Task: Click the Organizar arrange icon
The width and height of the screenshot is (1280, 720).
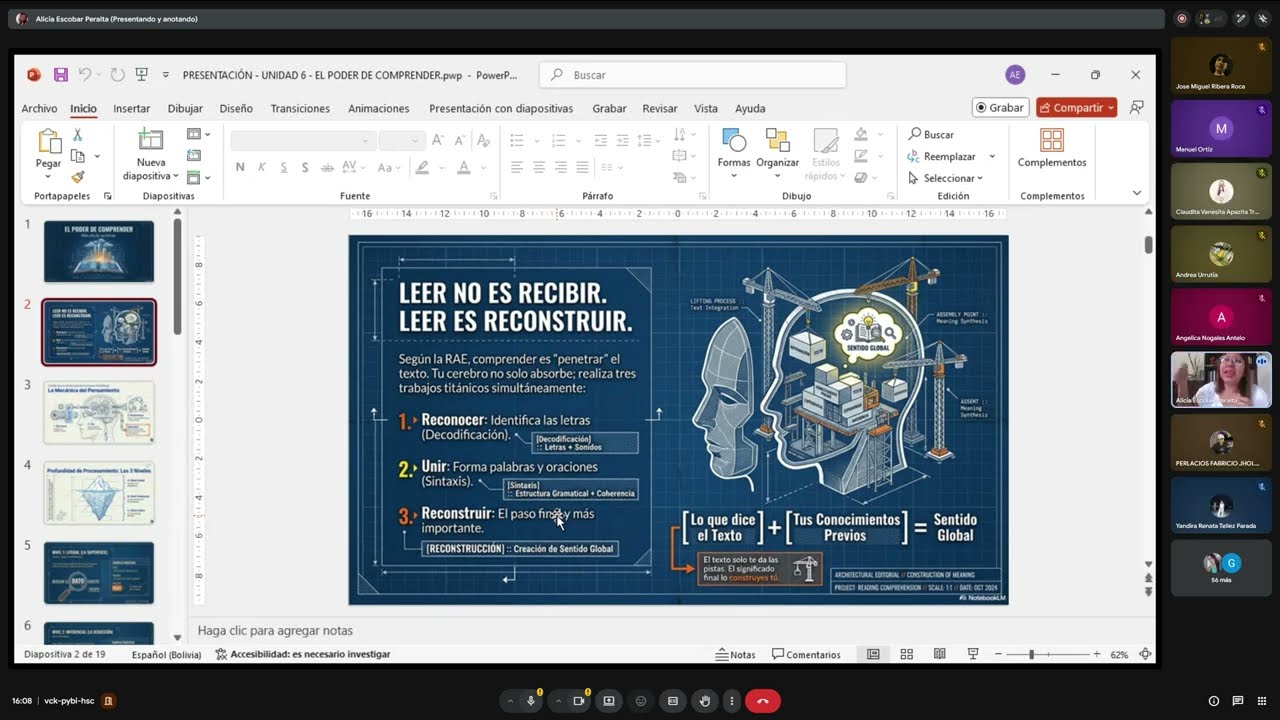Action: (777, 140)
